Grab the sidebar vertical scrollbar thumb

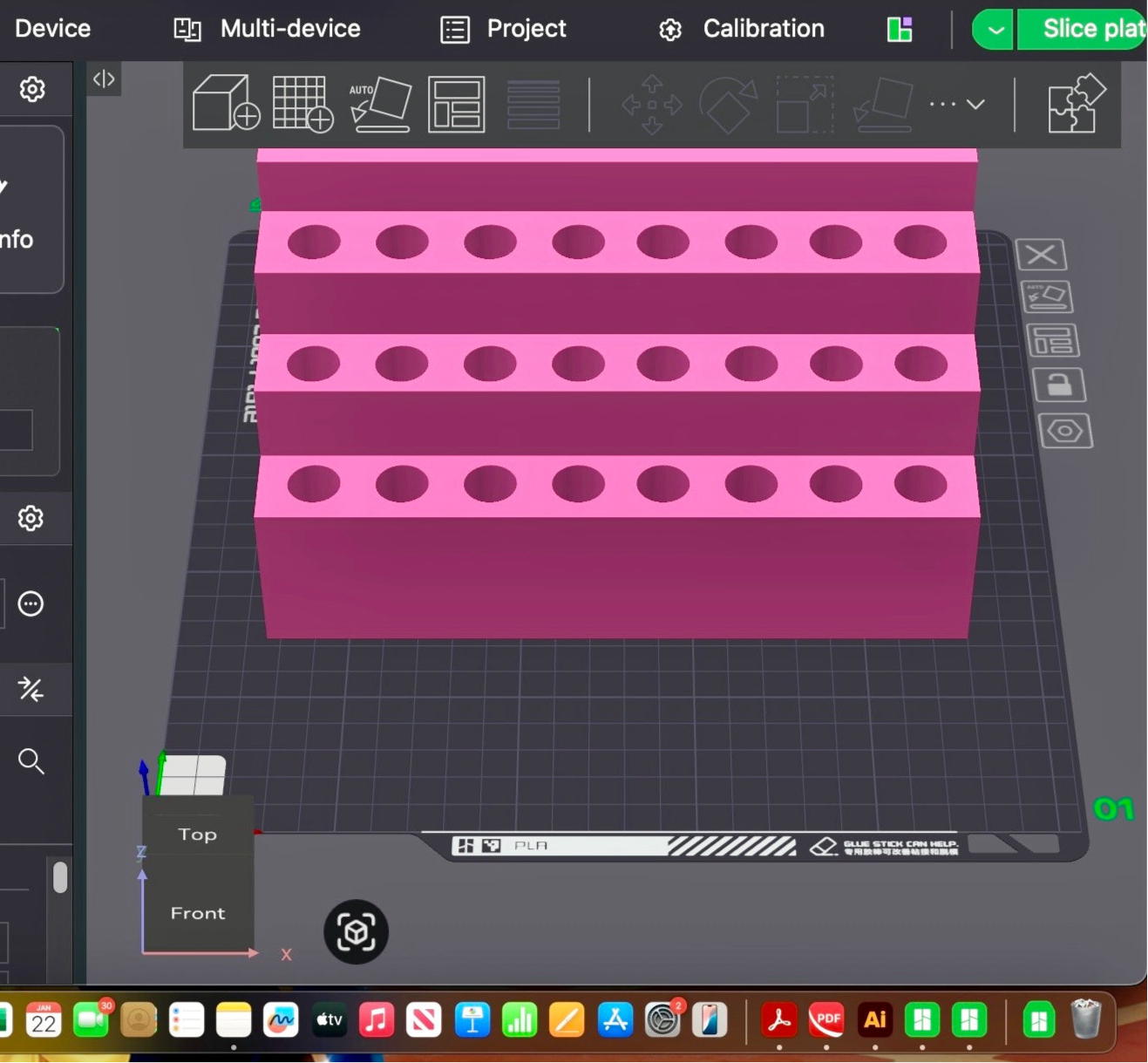[60, 877]
